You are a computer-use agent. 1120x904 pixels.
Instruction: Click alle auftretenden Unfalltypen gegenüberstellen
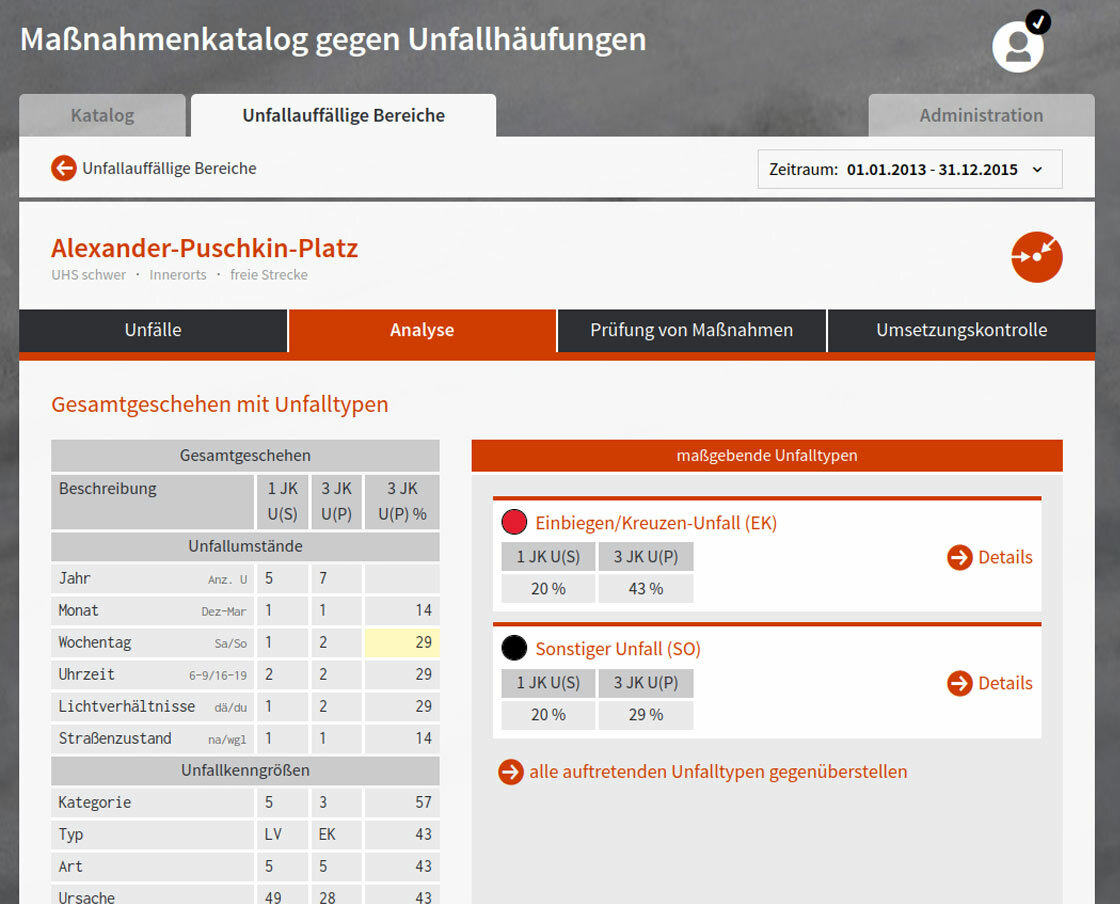[x=716, y=772]
